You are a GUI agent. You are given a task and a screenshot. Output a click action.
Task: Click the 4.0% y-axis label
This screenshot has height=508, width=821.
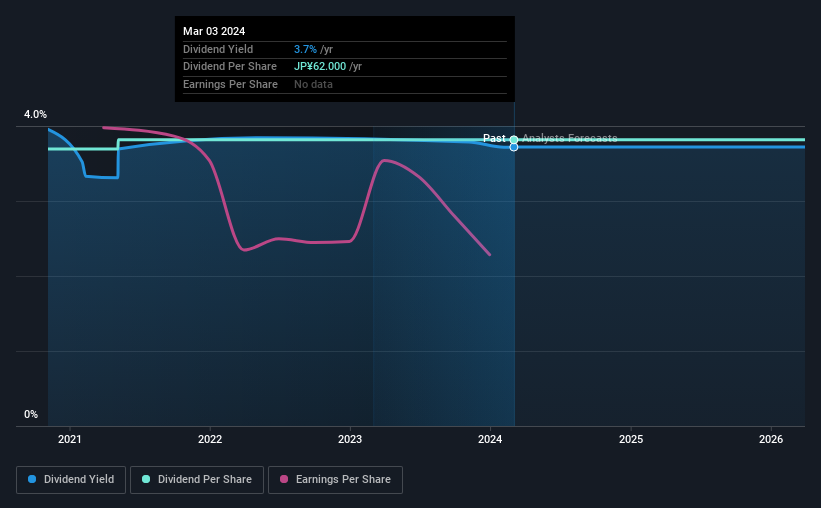click(x=35, y=114)
